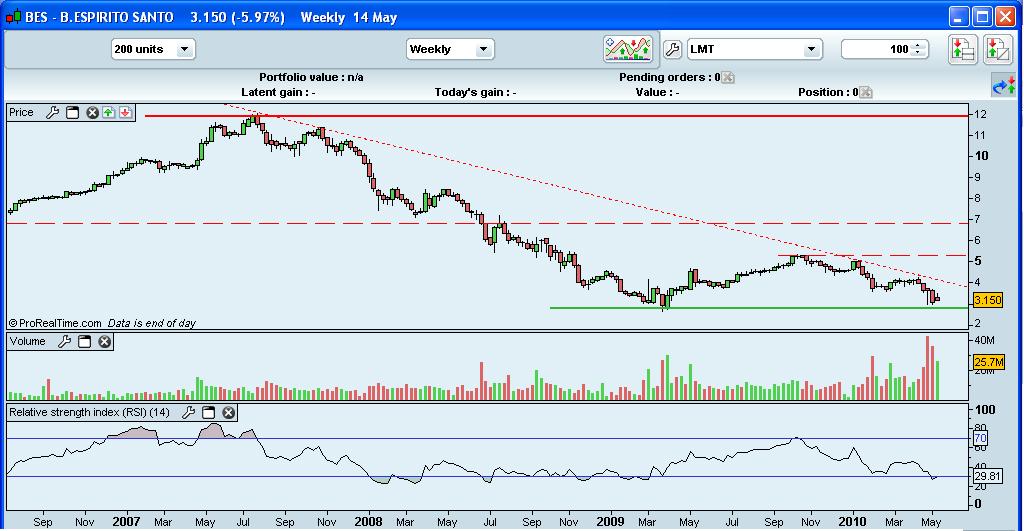Image resolution: width=1024 pixels, height=531 pixels.
Task: Select the solid red resistance line at 12
Action: pyautogui.click(x=555, y=116)
